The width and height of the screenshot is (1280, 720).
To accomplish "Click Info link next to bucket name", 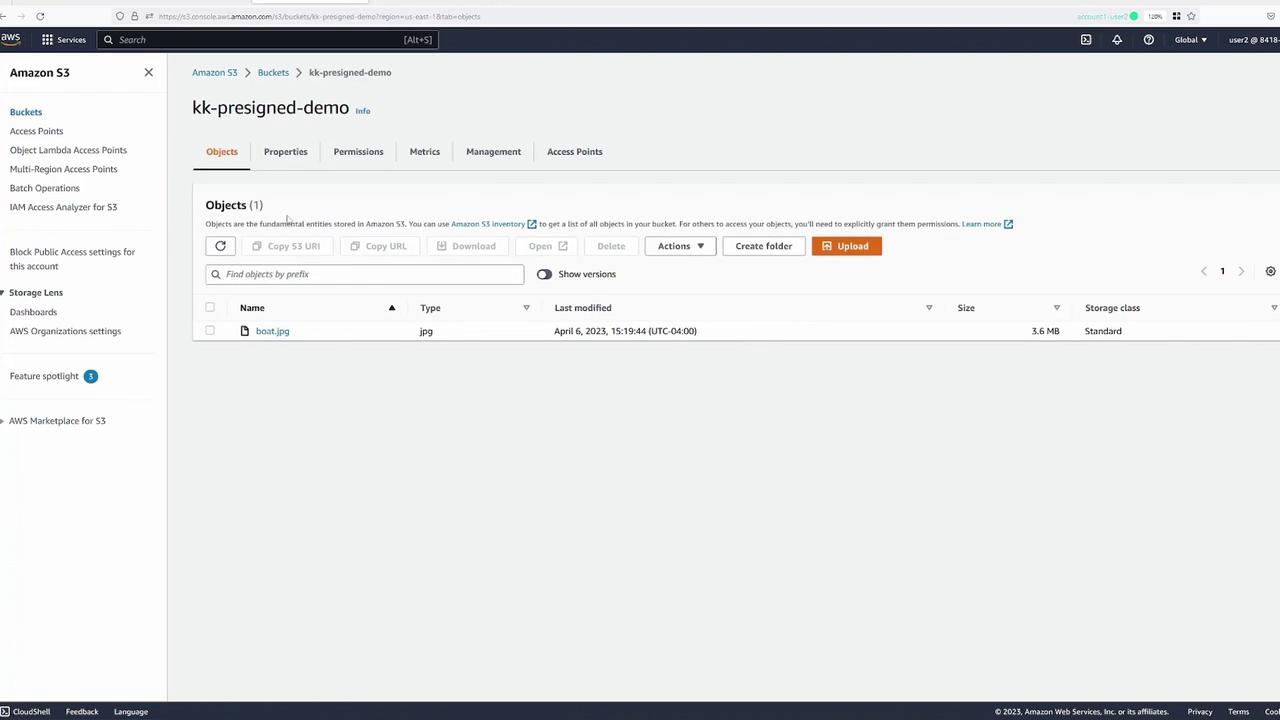I will tap(363, 111).
